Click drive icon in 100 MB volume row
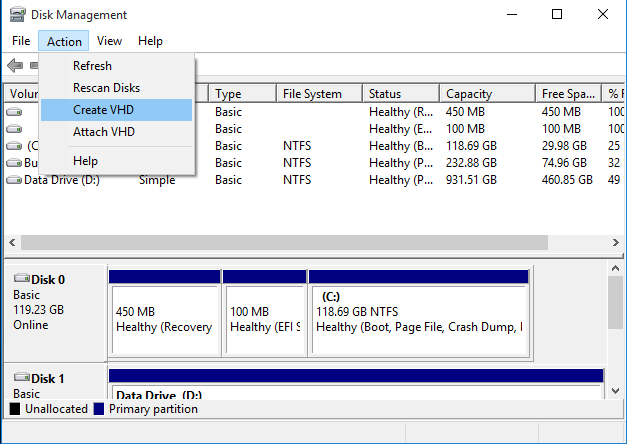 tap(14, 129)
